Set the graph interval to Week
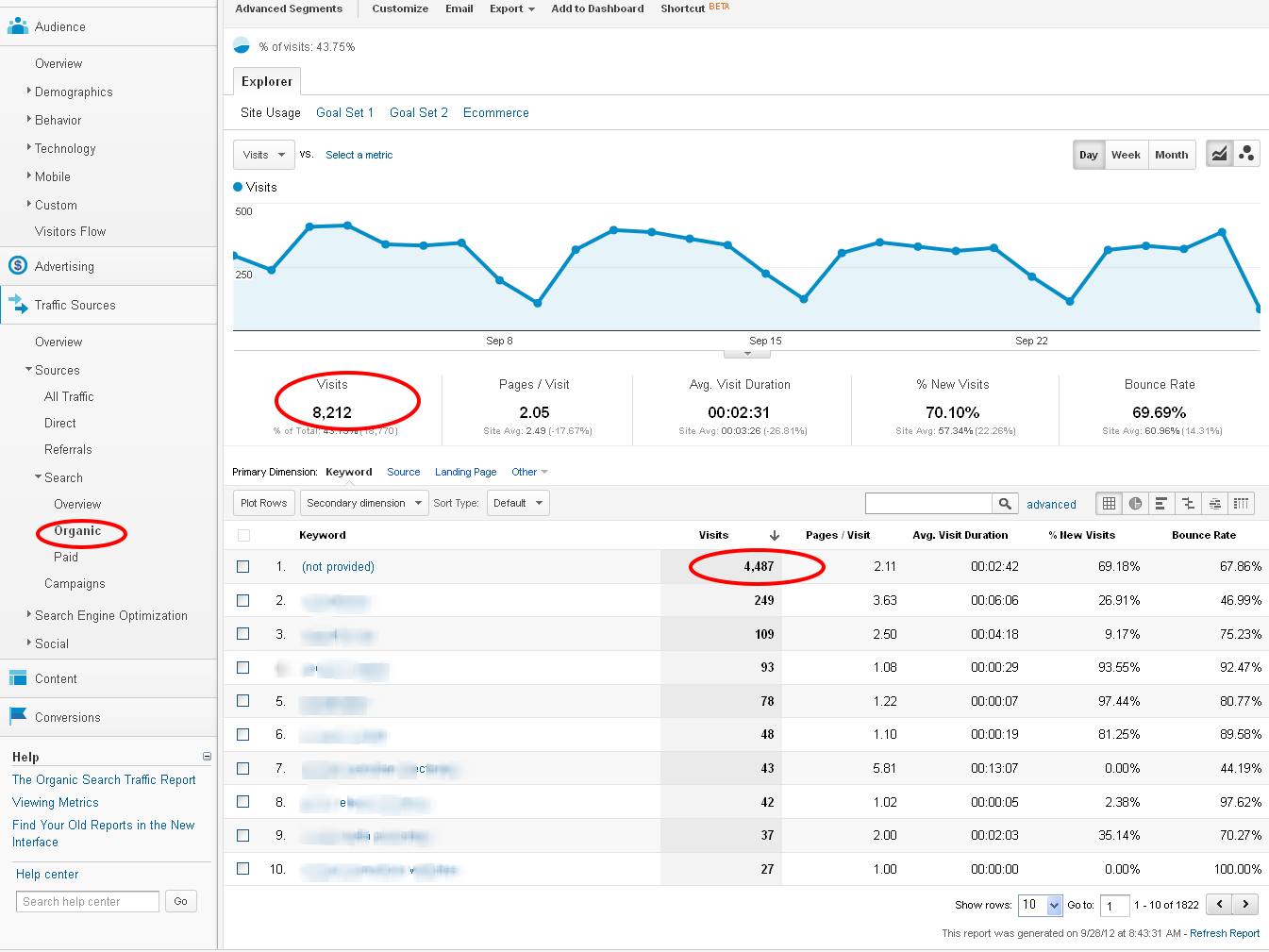Screen dimensions: 1269x952 pyautogui.click(x=1126, y=155)
